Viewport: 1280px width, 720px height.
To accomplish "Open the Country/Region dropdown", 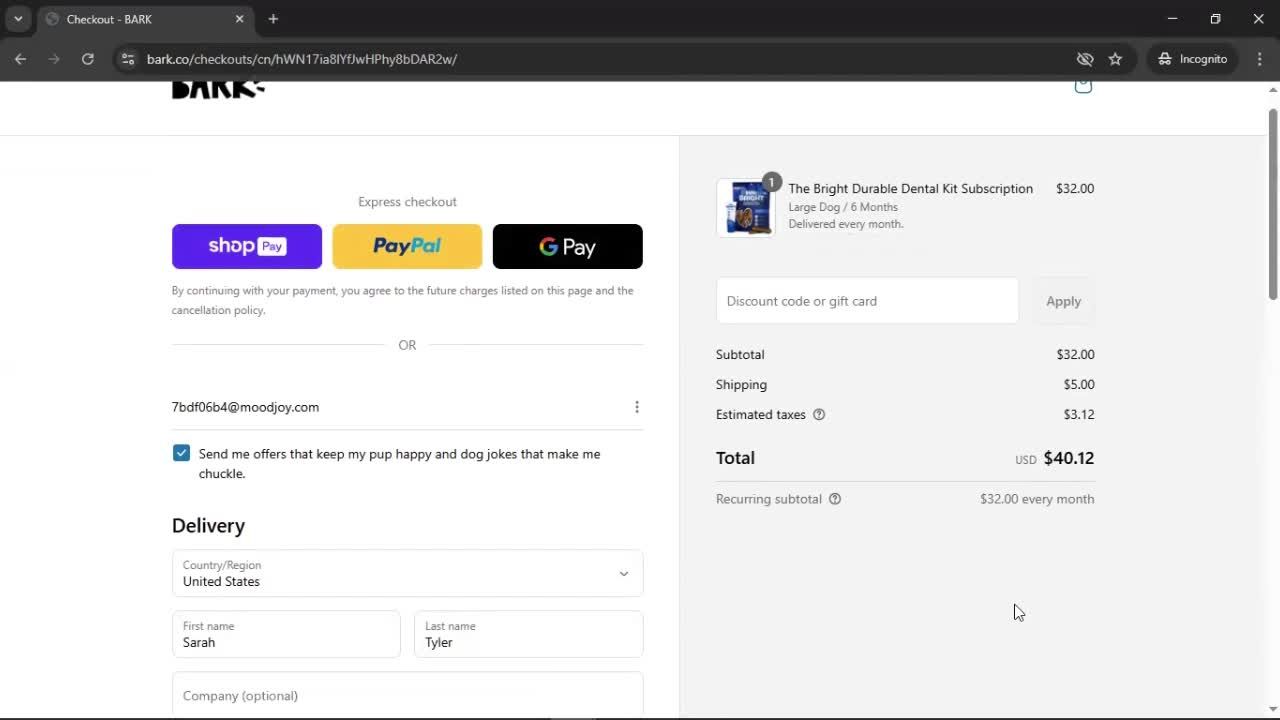I will 408,574.
